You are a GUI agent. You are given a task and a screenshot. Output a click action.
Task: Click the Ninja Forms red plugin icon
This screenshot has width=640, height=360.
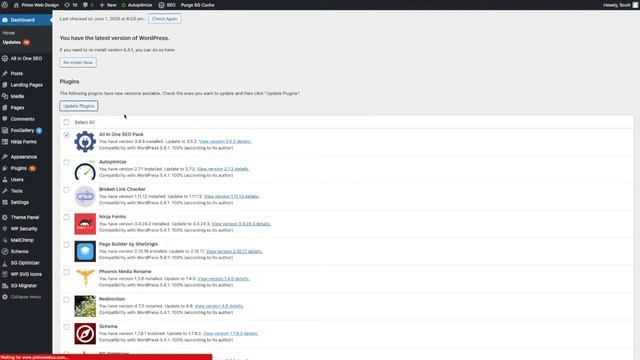[85, 224]
